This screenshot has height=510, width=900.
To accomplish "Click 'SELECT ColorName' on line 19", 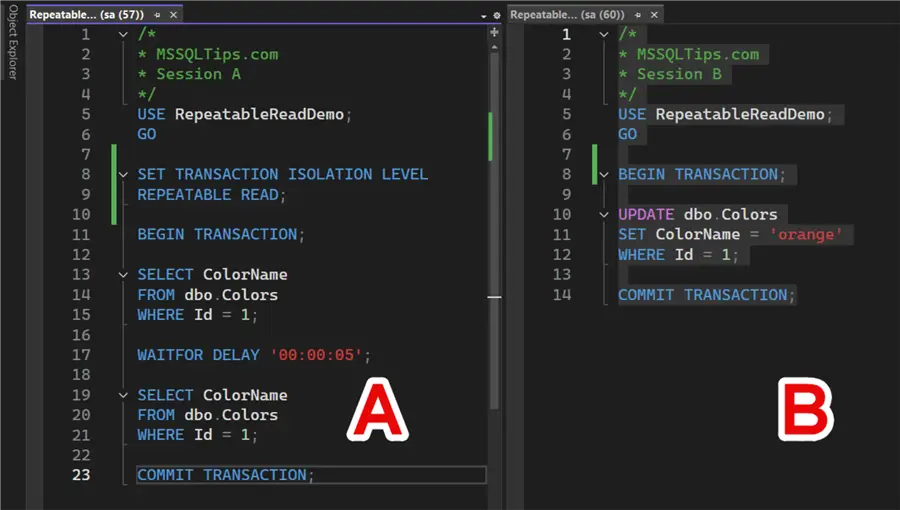I will [212, 395].
